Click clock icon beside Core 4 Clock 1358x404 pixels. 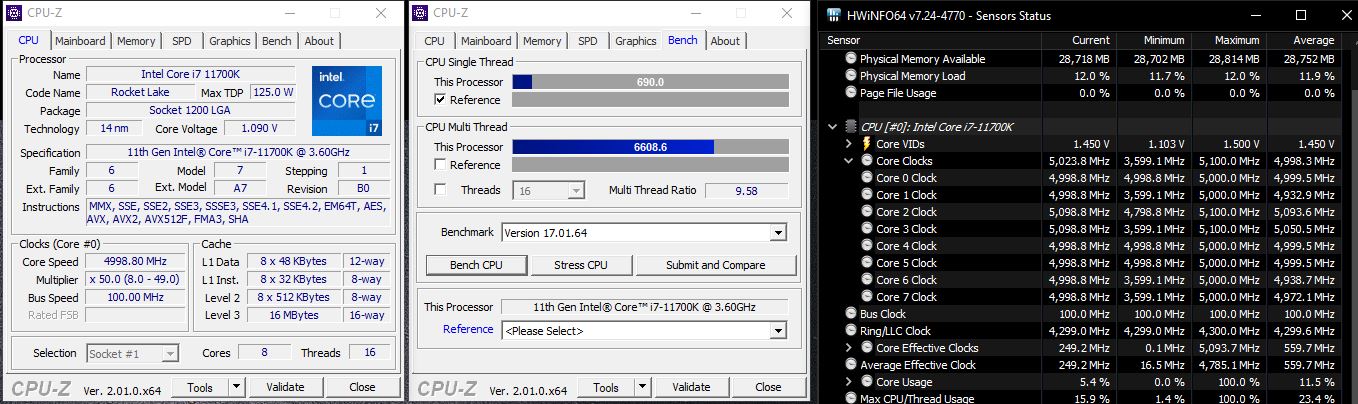[x=866, y=246]
